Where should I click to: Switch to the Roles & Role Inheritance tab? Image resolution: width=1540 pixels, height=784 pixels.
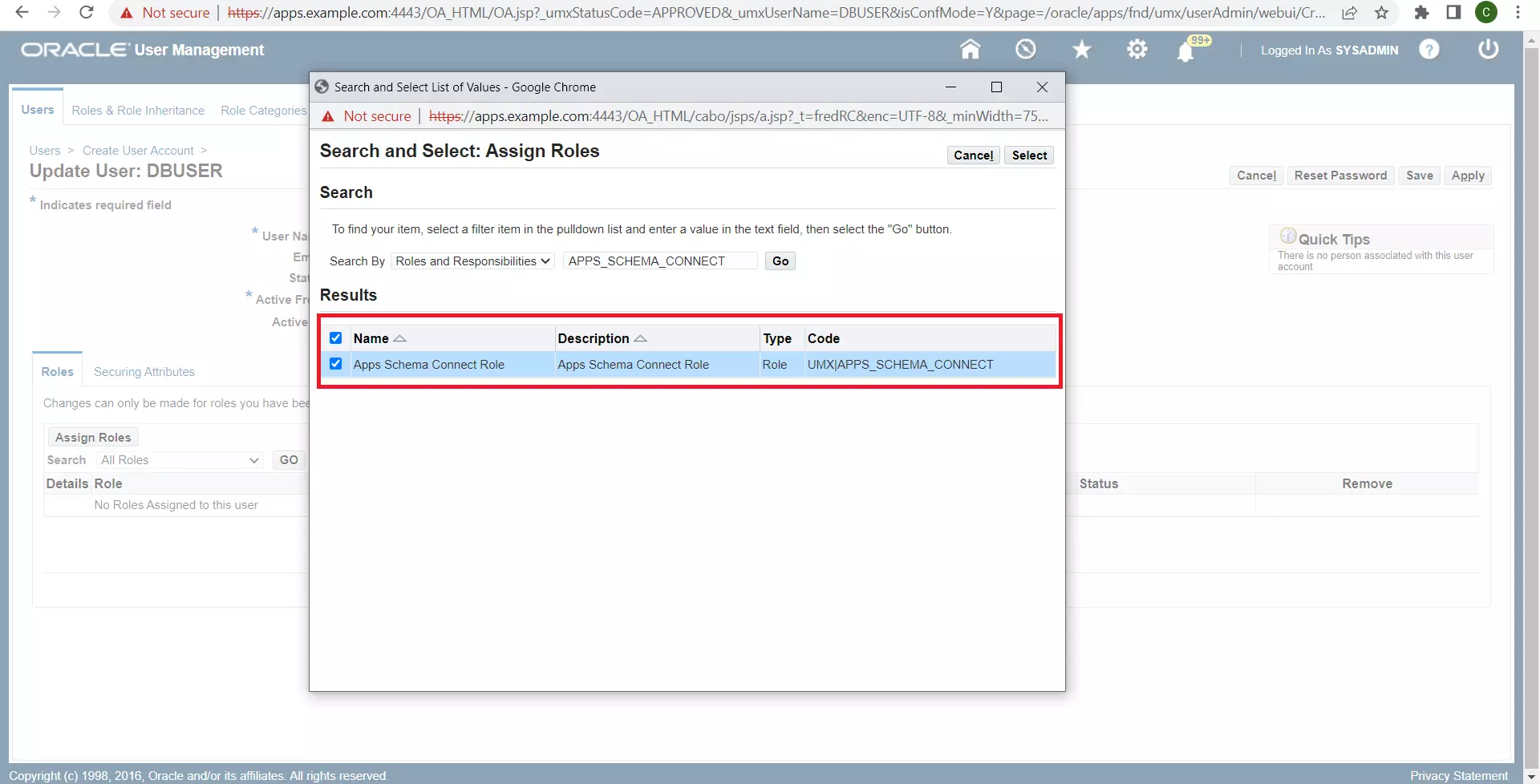[x=137, y=110]
